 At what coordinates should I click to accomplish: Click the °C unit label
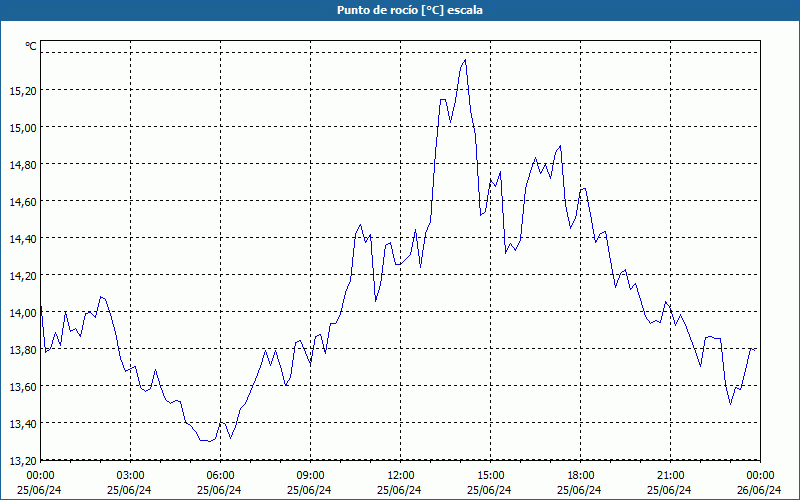point(31,46)
